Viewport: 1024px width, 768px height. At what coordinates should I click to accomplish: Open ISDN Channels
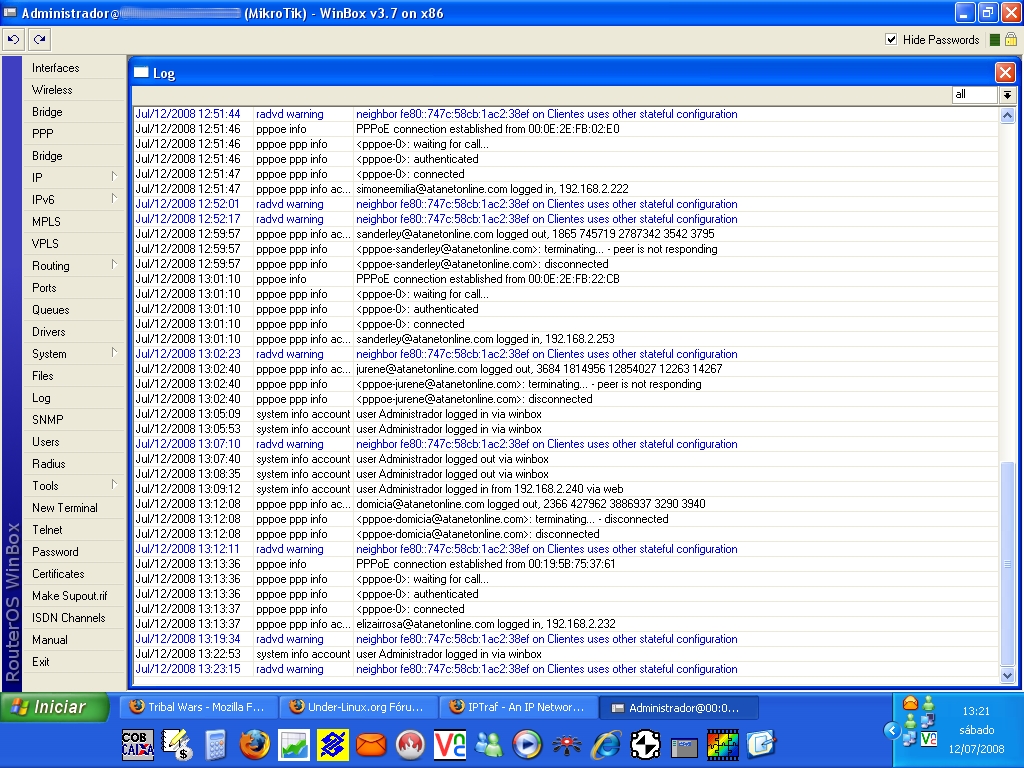click(69, 618)
